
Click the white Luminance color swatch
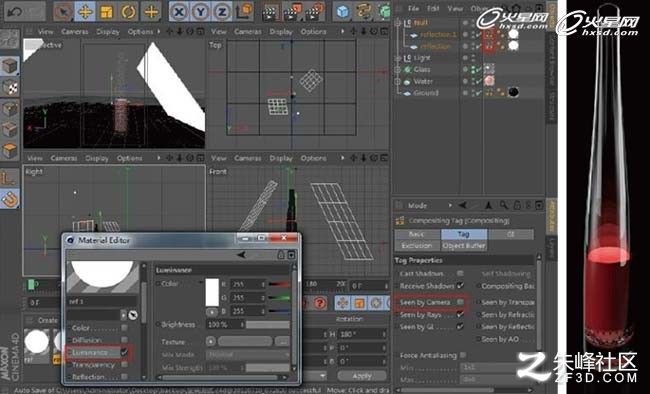212,292
